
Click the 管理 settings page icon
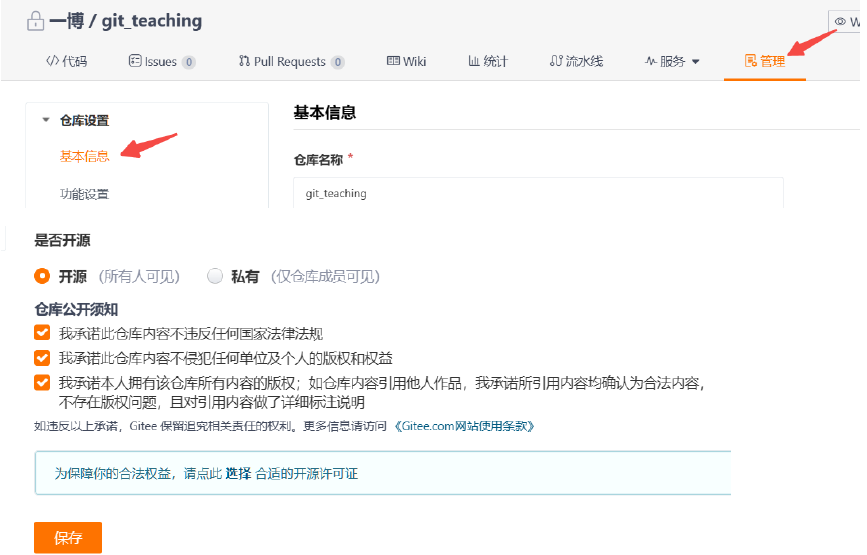click(750, 61)
